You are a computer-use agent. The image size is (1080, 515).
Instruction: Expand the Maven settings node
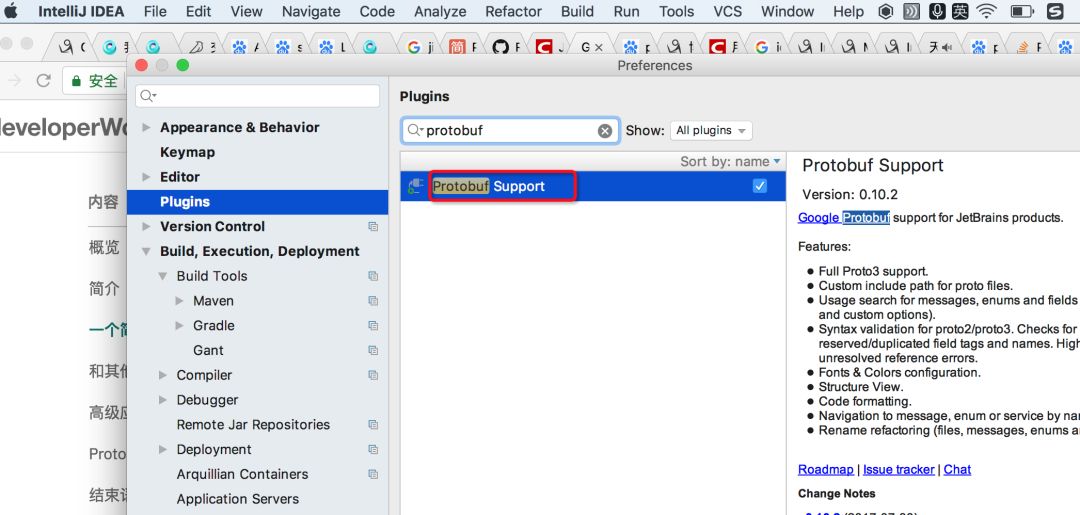tap(180, 301)
